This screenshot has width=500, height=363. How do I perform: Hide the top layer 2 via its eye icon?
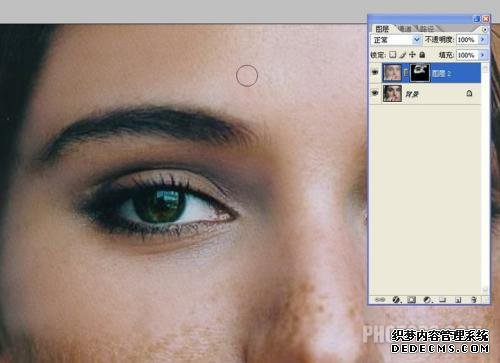point(375,72)
